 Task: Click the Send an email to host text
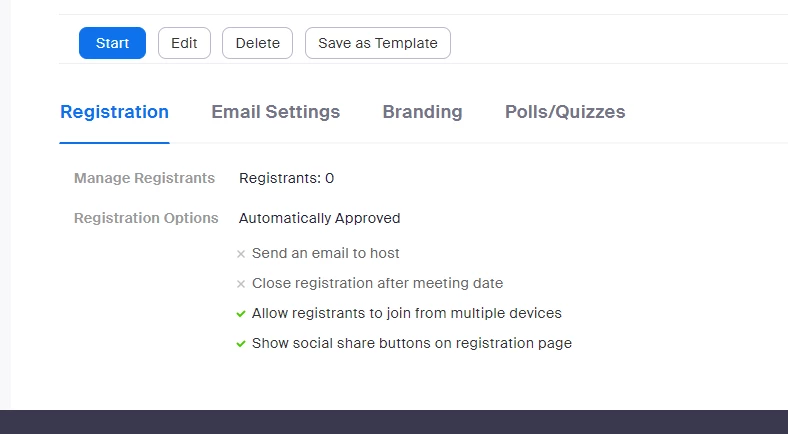[326, 253]
